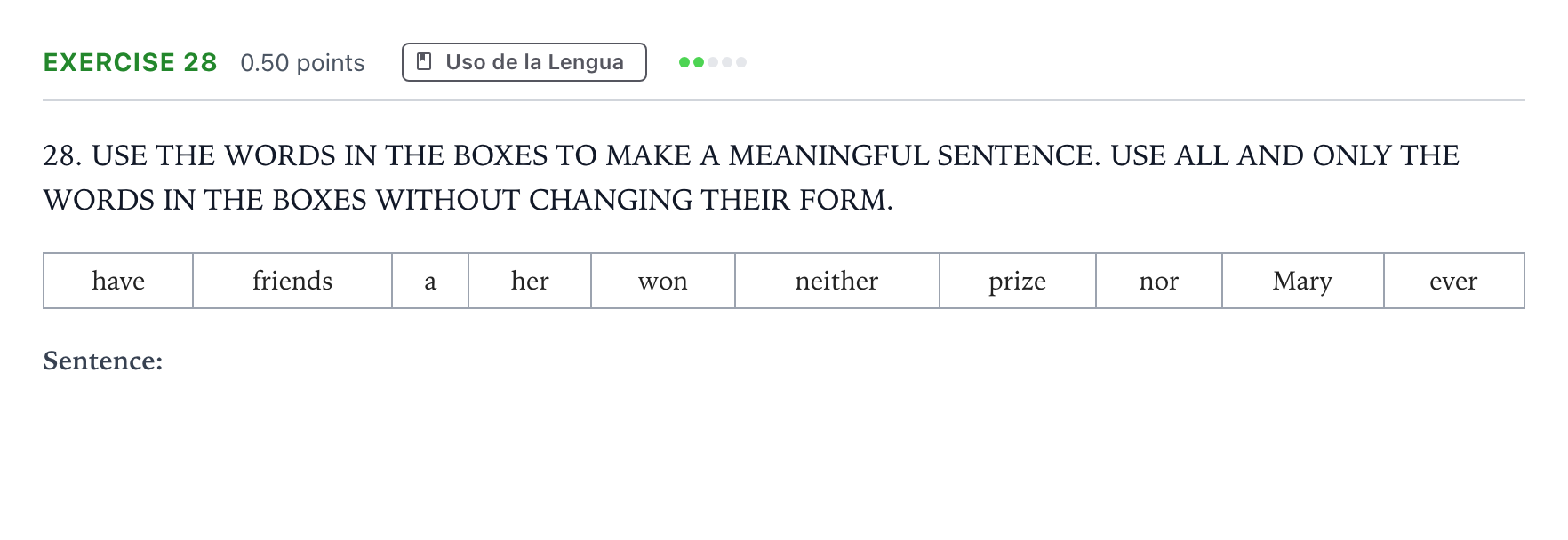
Task: Click the EXERCISE 28 heading
Action: (131, 62)
